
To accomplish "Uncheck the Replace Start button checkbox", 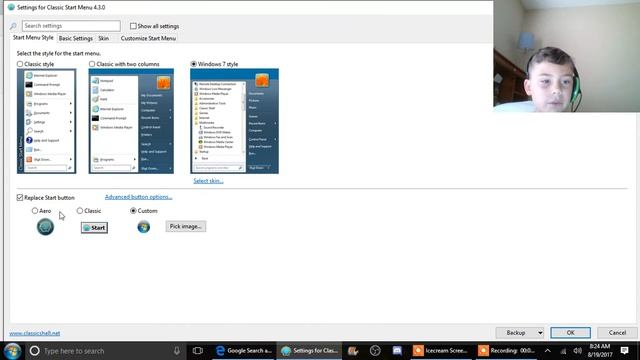I will coord(20,198).
